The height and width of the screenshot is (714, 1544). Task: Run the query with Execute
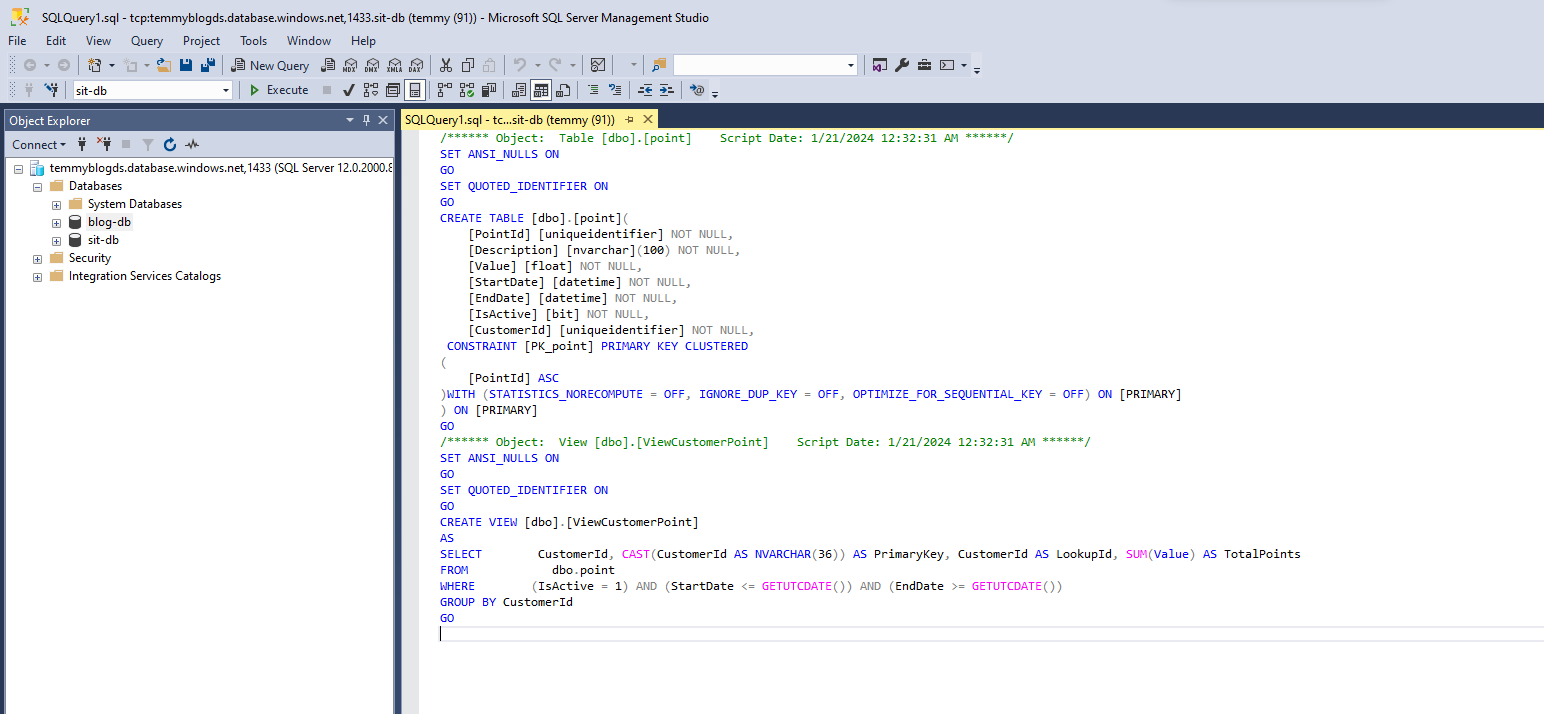coord(278,90)
